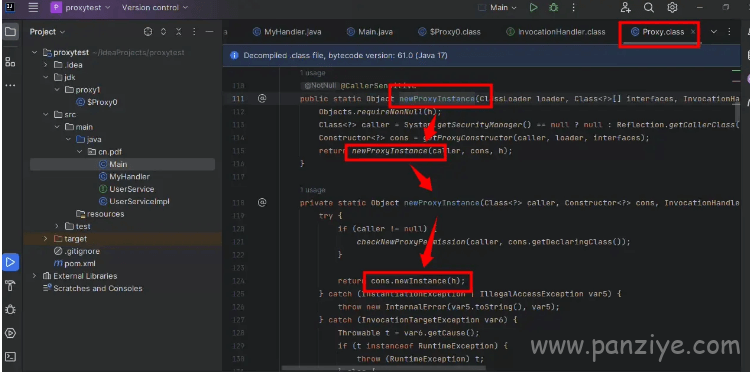Open the Structure tool window icon
Image resolution: width=750 pixels, height=372 pixels.
10,61
